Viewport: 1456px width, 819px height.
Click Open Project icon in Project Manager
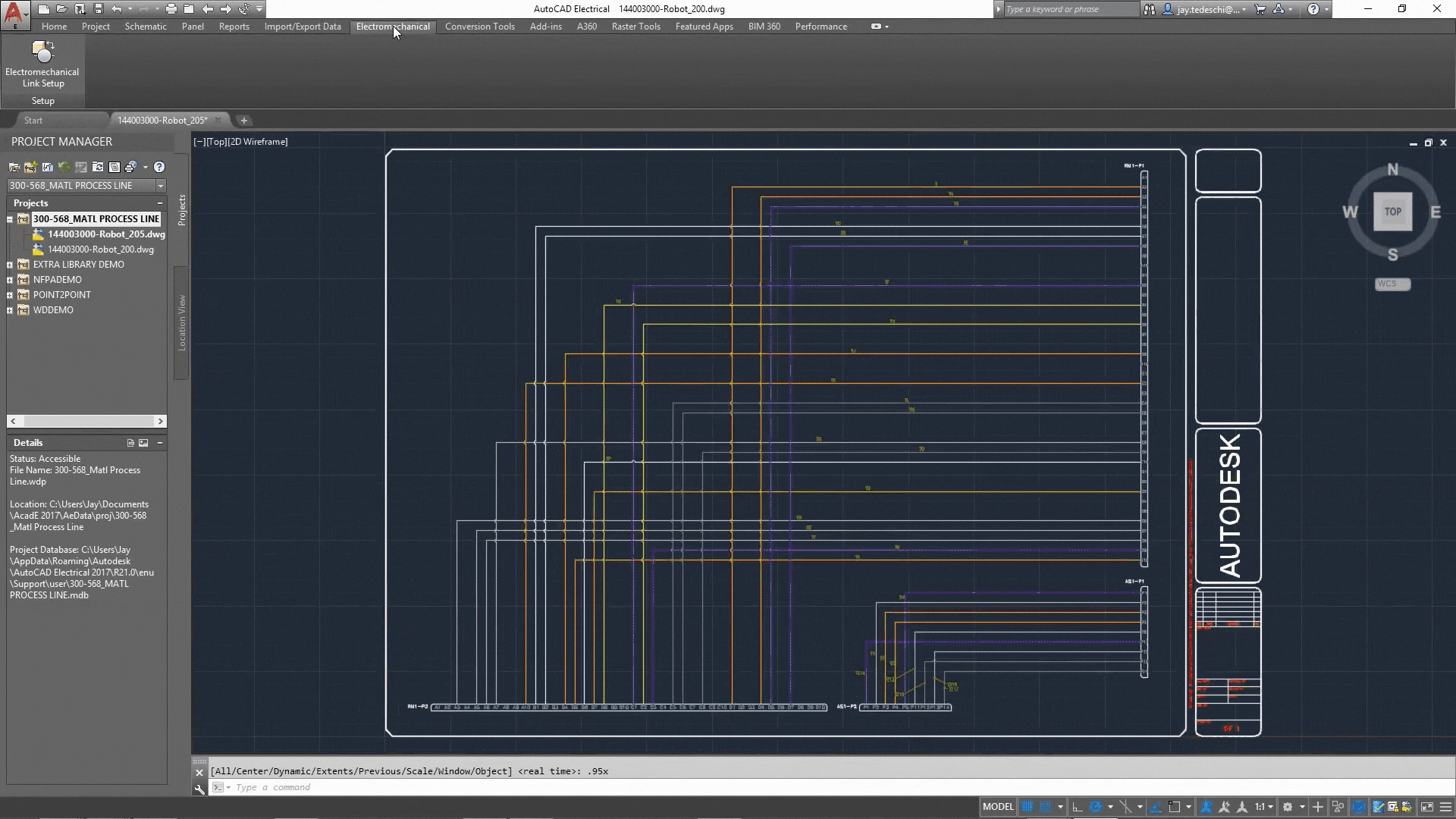14,167
